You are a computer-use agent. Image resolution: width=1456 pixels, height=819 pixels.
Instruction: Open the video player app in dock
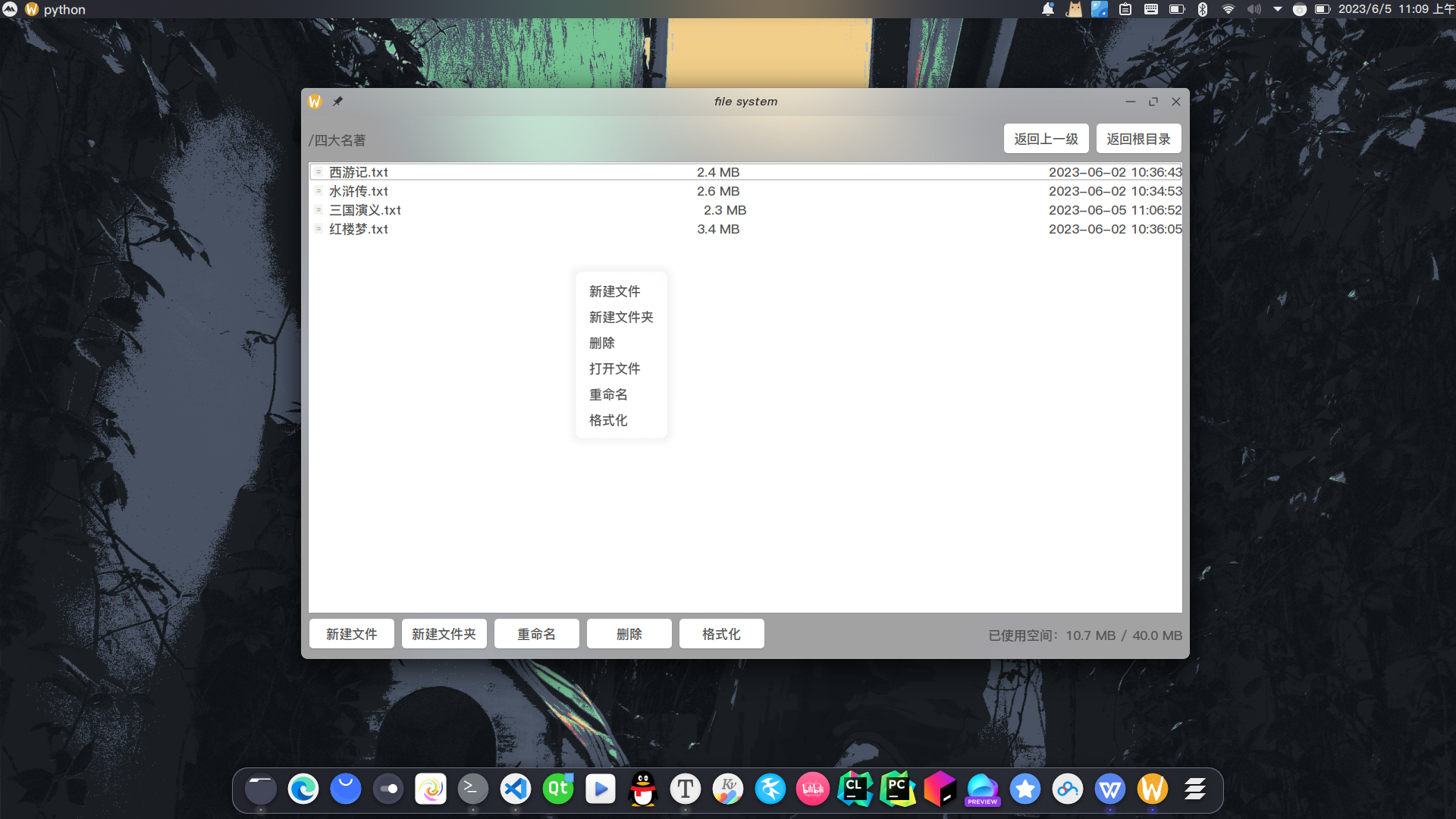pos(601,789)
